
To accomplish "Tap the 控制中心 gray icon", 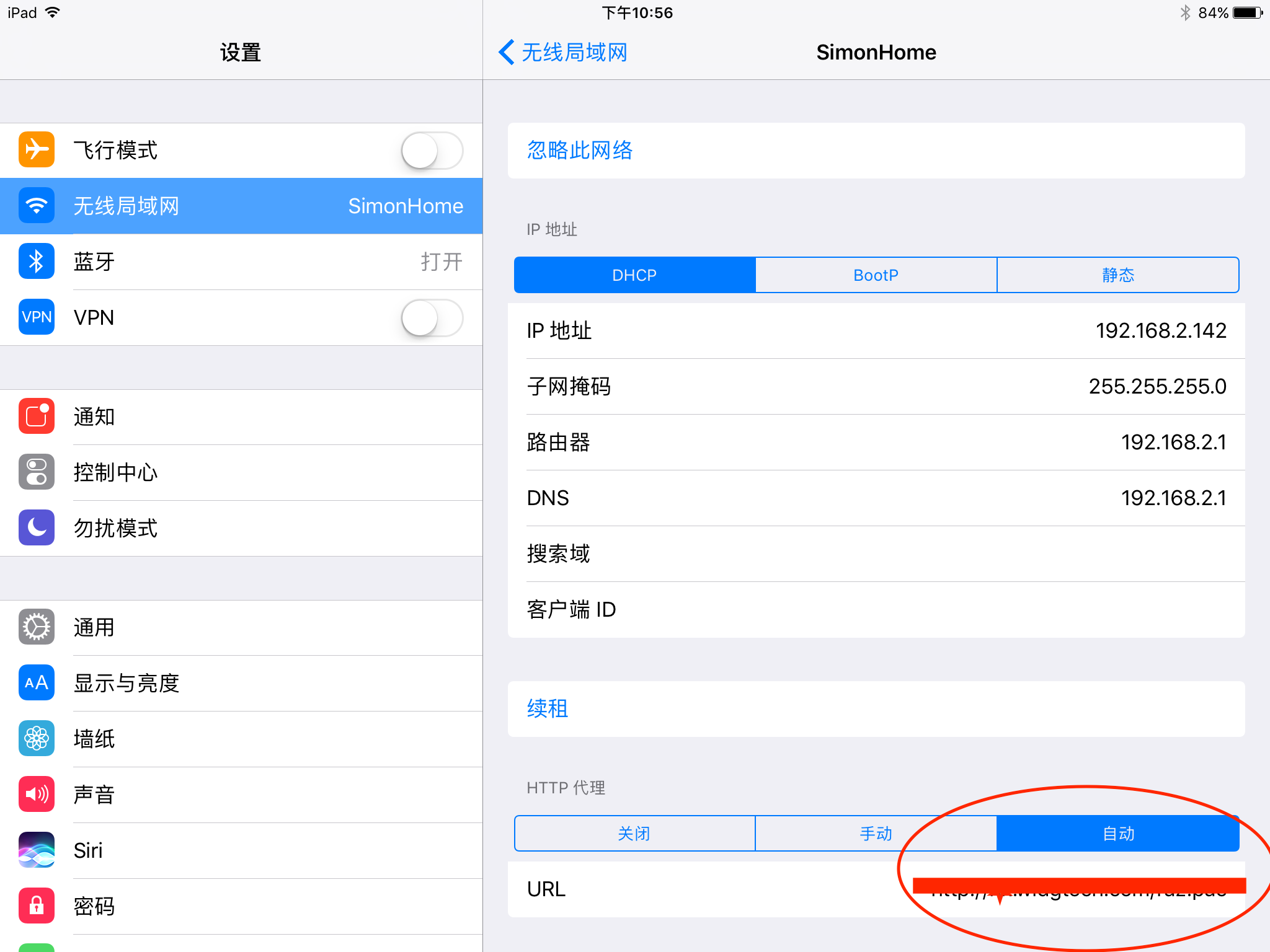I will [x=37, y=472].
